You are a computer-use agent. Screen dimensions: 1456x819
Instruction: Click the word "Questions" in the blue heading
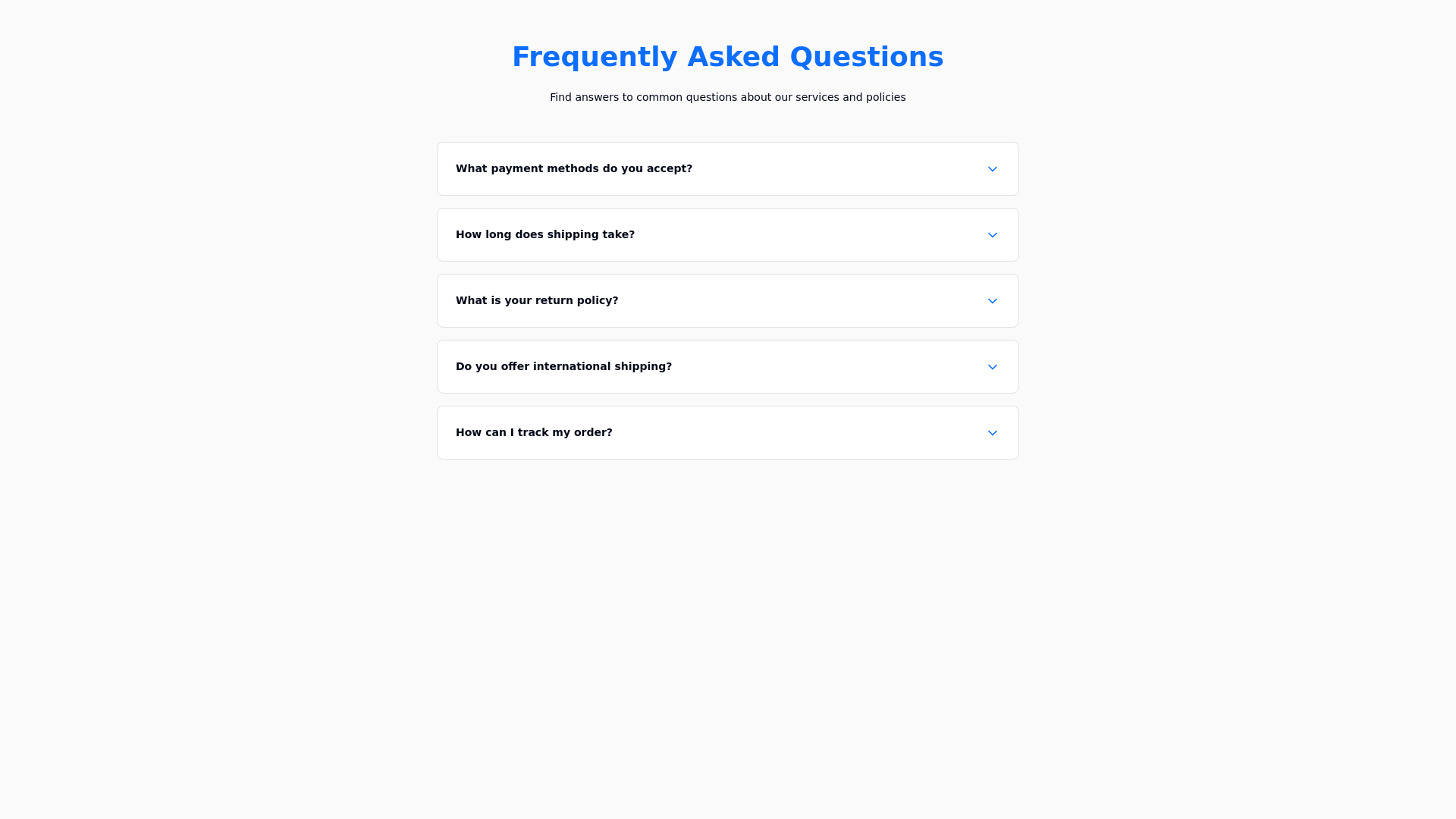click(x=866, y=57)
